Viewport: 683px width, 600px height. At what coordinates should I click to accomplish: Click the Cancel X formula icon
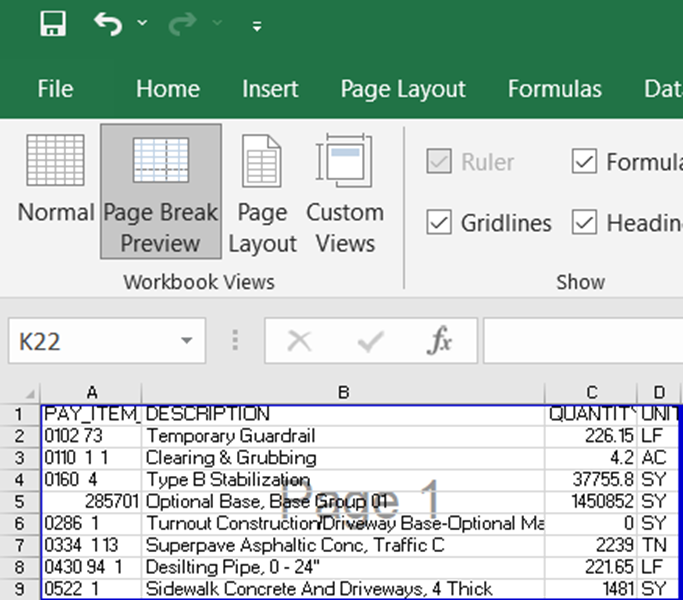pos(299,341)
